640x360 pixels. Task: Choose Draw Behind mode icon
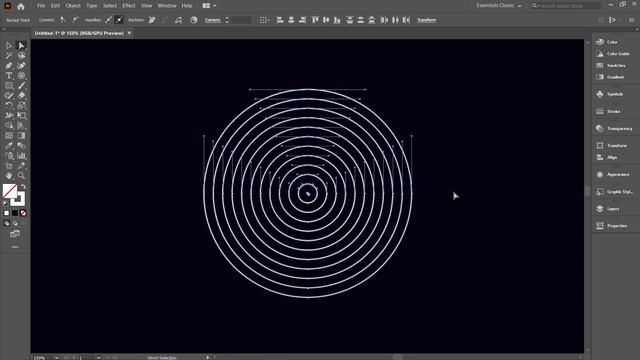15,223
